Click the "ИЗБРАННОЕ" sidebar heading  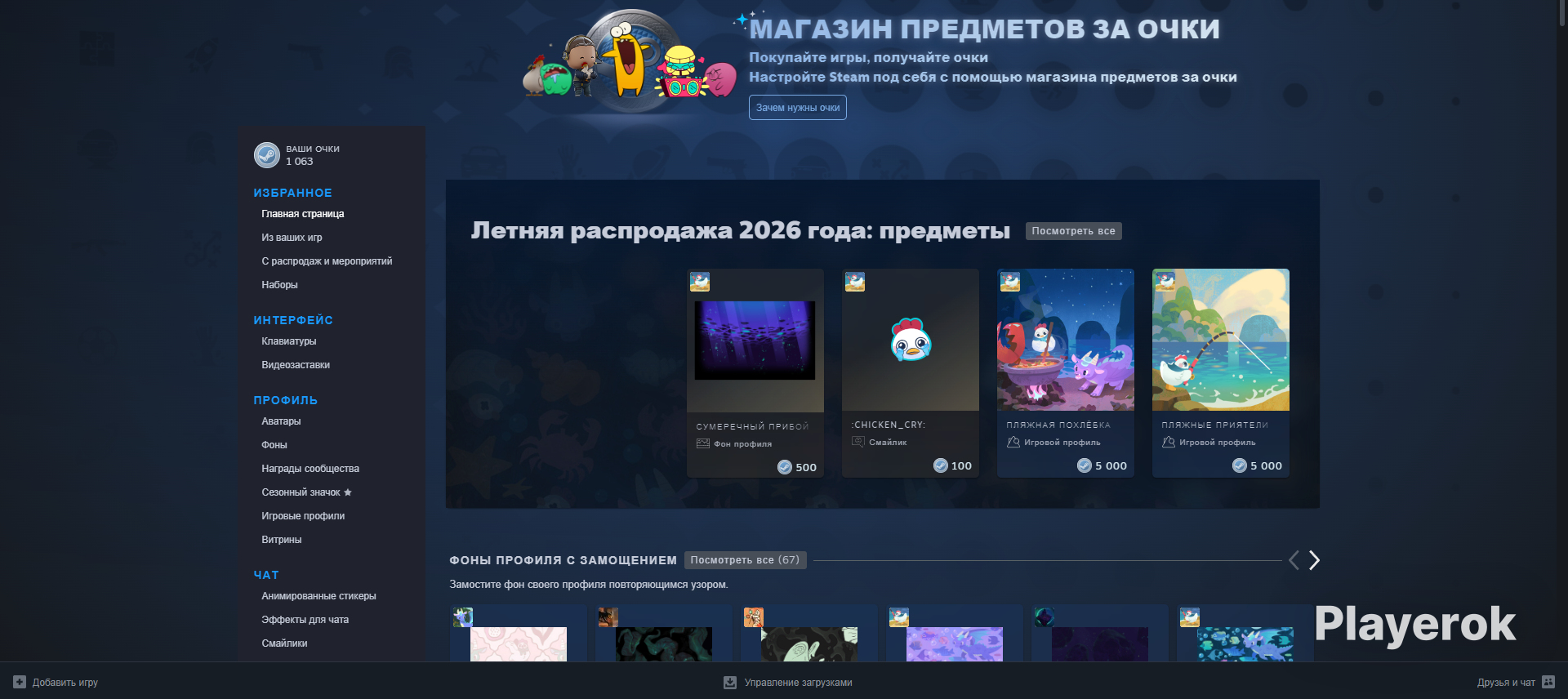[292, 193]
